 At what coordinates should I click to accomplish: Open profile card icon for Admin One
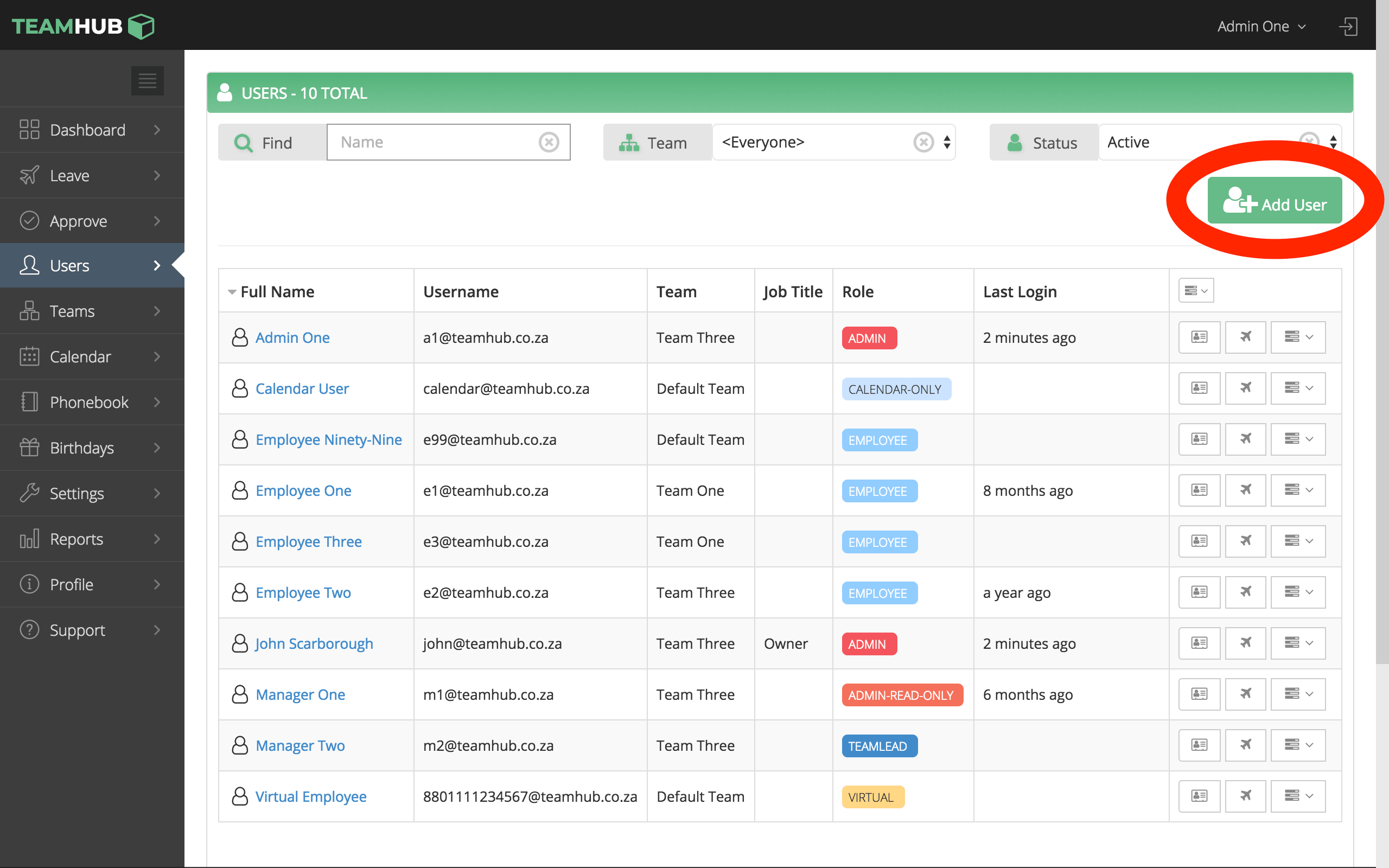[x=1199, y=337]
